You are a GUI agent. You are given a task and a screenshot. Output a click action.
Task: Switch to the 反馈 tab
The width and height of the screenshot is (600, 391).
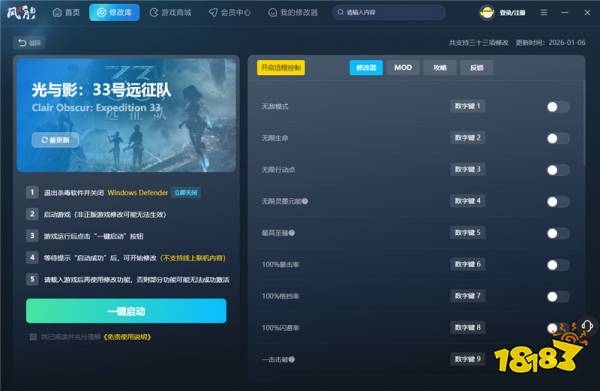pyautogui.click(x=476, y=68)
